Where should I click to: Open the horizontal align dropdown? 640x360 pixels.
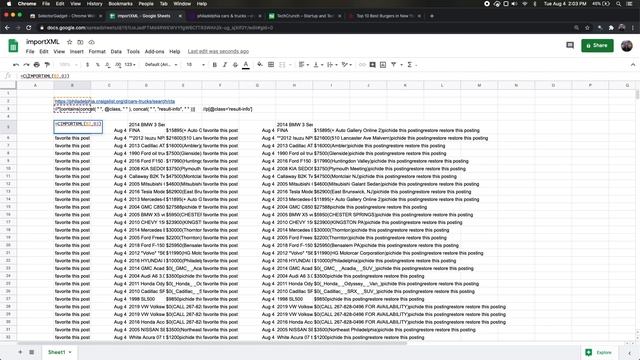(x=303, y=64)
